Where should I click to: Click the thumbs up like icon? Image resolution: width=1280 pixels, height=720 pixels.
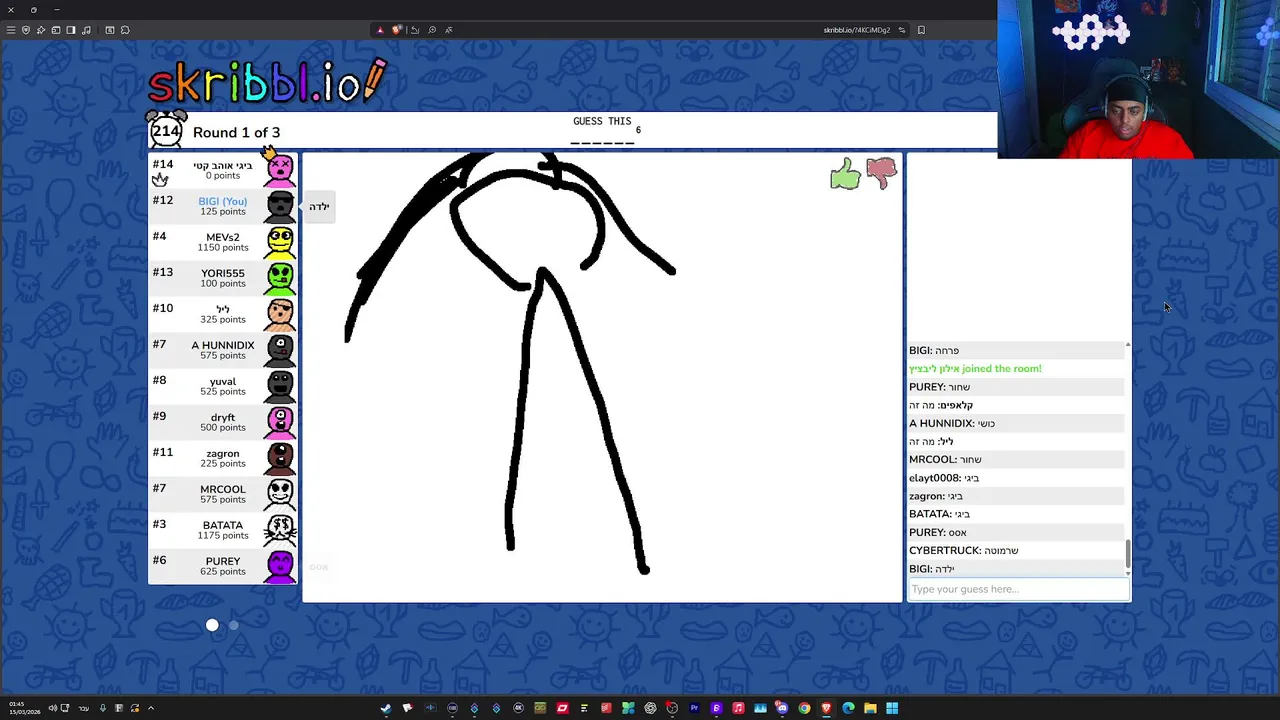click(845, 174)
